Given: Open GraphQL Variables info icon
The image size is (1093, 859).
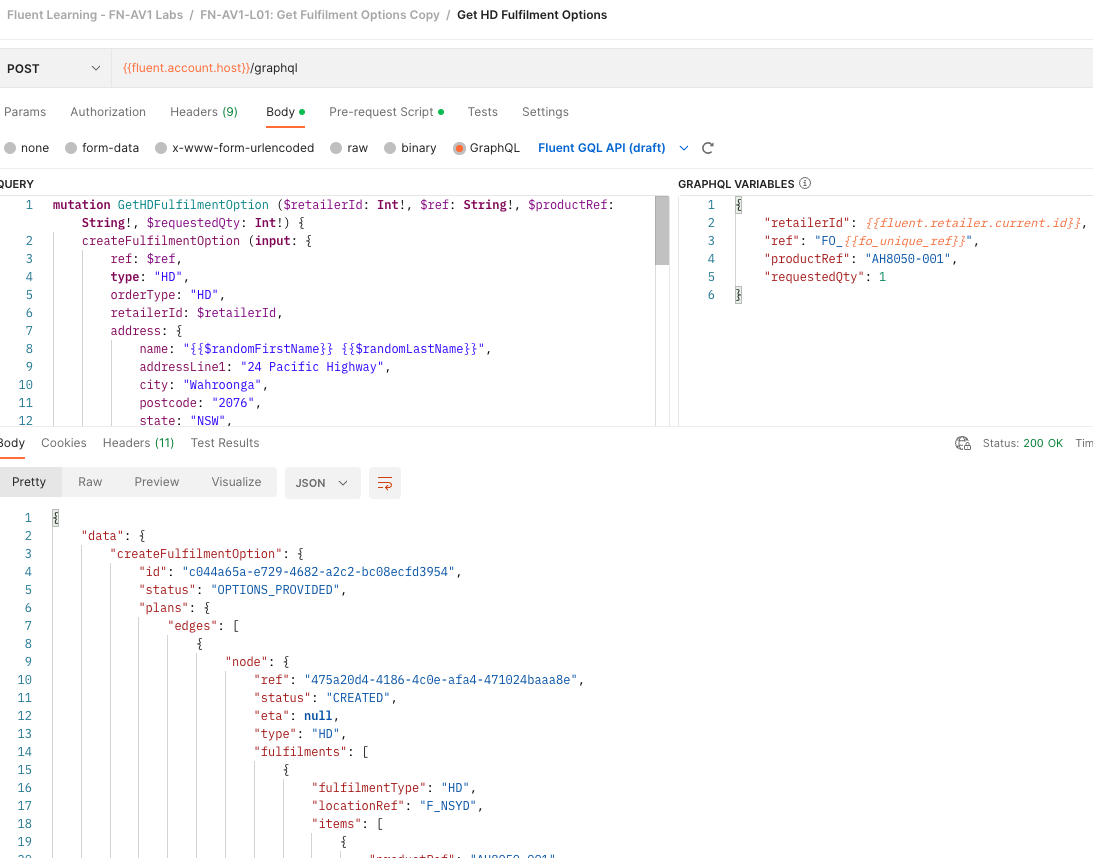Looking at the screenshot, I should tap(805, 183).
